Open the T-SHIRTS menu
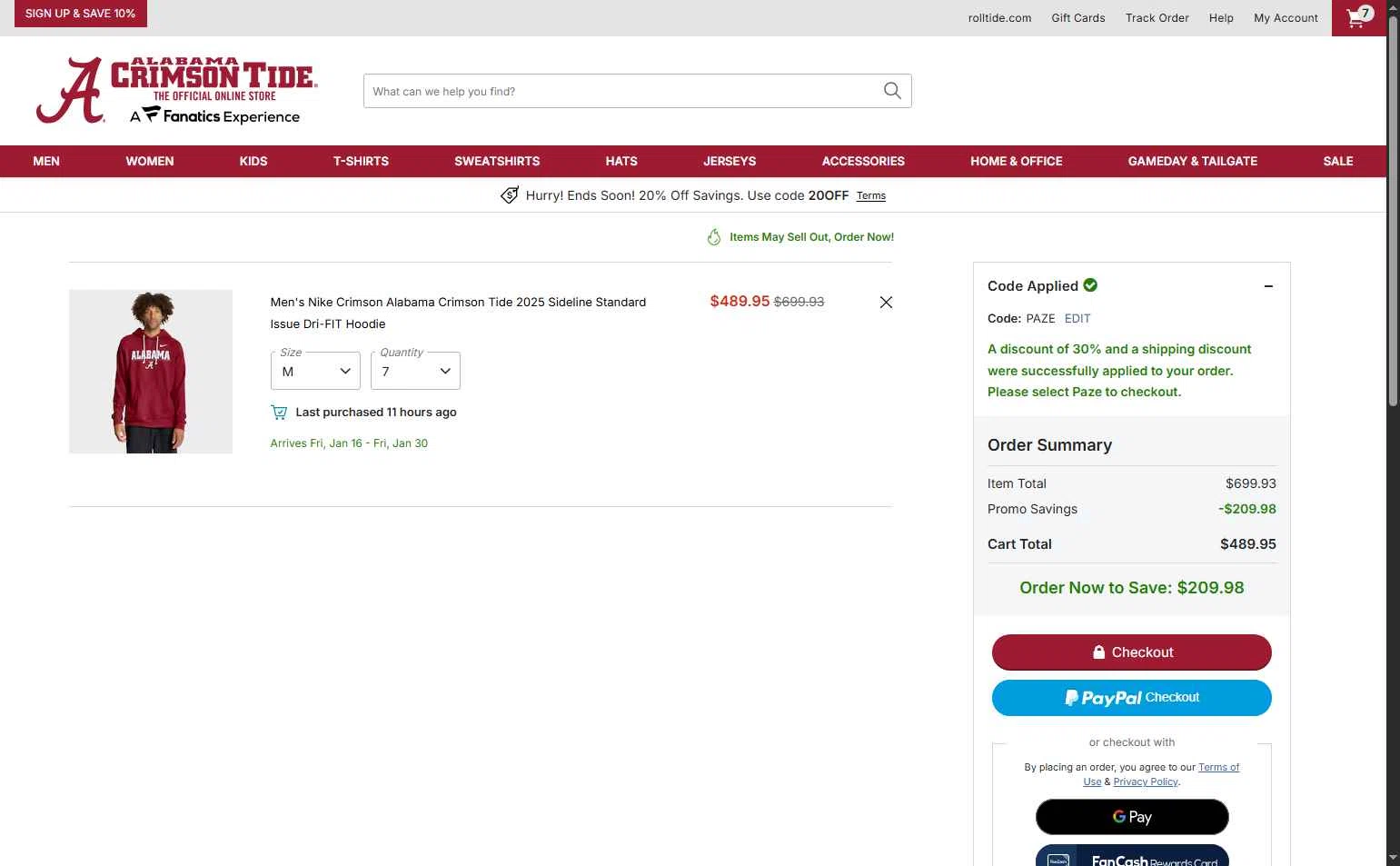Screen dimensions: 1400x866 point(361,161)
